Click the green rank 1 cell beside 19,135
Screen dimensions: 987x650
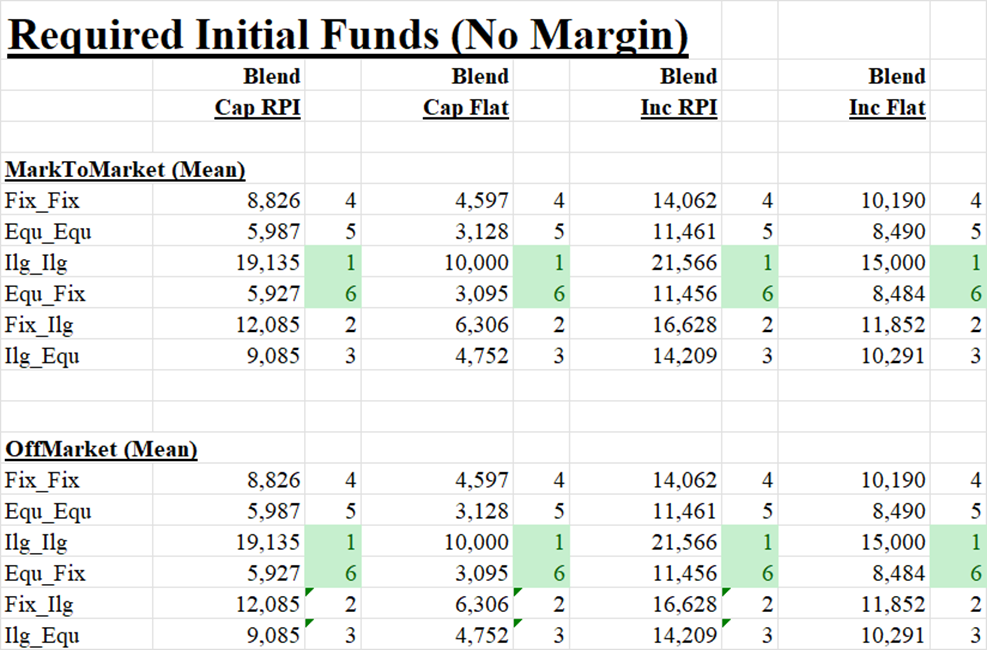[337, 262]
